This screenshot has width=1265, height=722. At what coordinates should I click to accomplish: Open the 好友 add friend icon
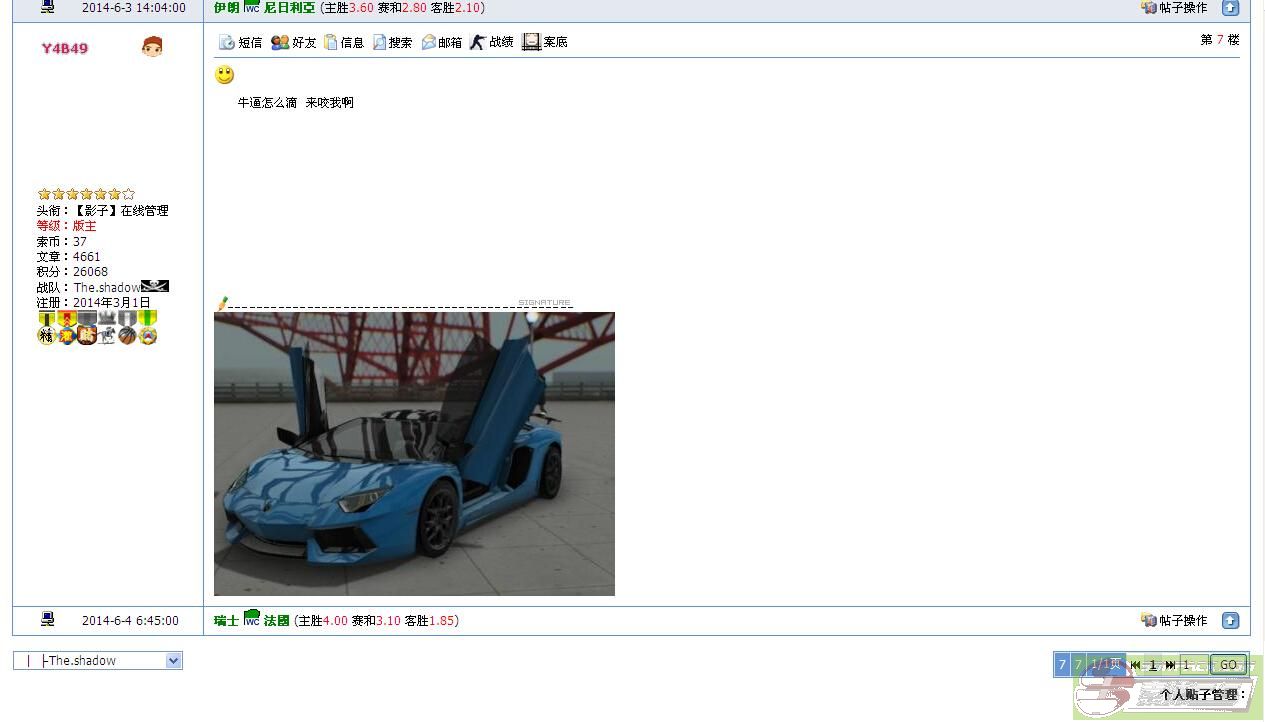tap(293, 42)
